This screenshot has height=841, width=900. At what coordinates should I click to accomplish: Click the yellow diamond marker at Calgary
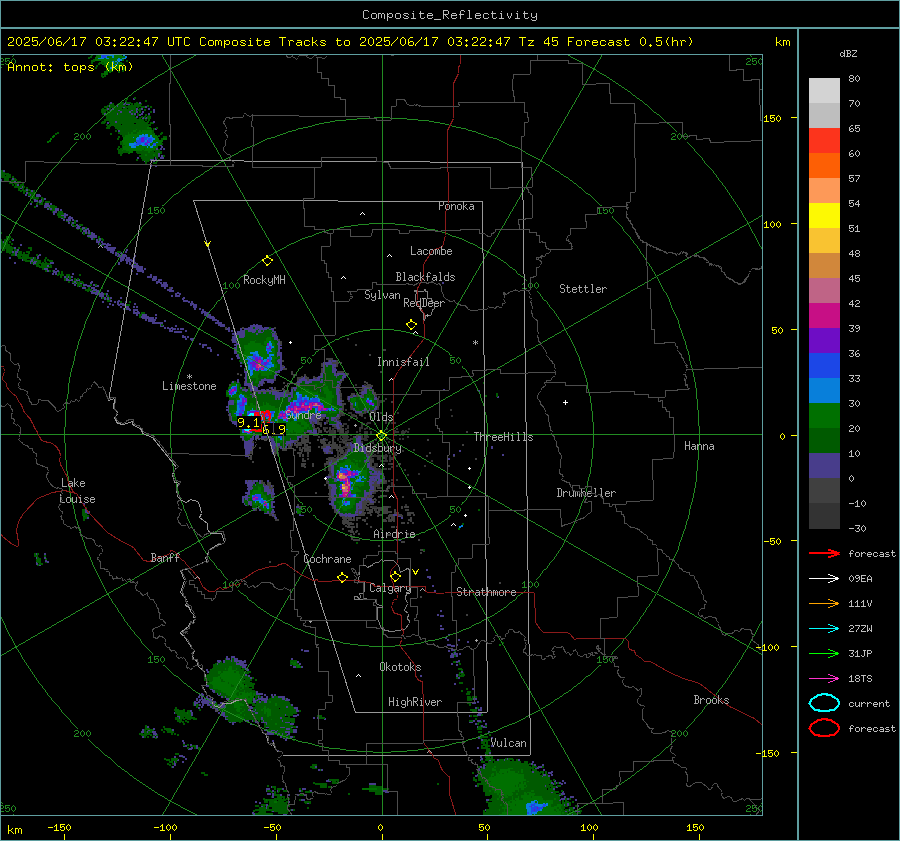[395, 576]
